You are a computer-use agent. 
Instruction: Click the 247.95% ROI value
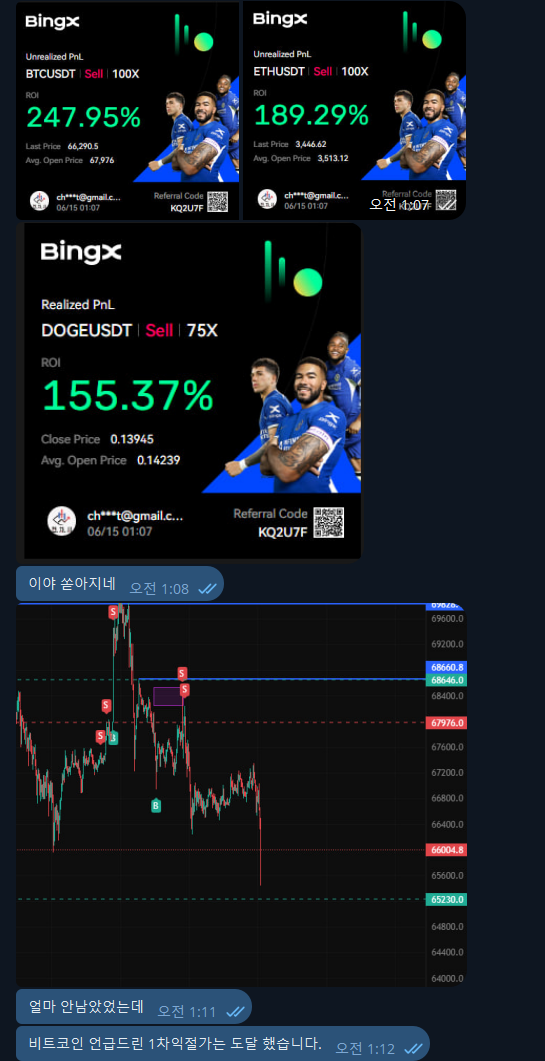84,118
